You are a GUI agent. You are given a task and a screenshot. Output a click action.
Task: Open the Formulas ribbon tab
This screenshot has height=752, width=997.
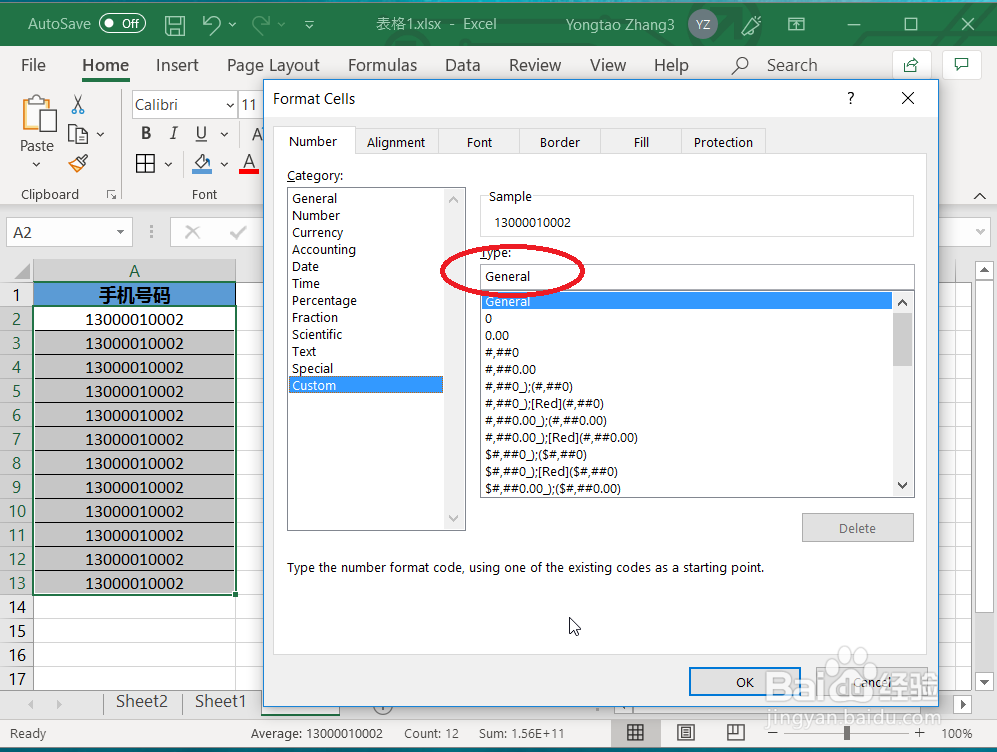tap(382, 64)
